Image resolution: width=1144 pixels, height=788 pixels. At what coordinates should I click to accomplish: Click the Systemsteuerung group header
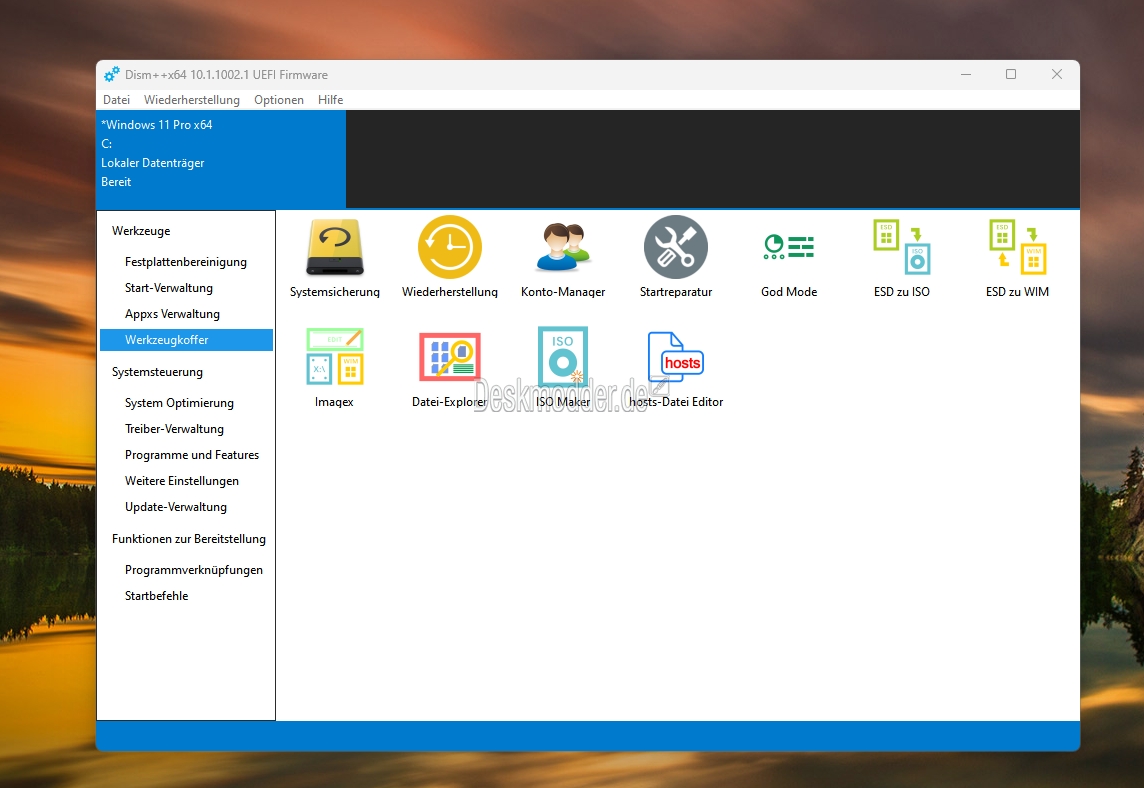[157, 372]
